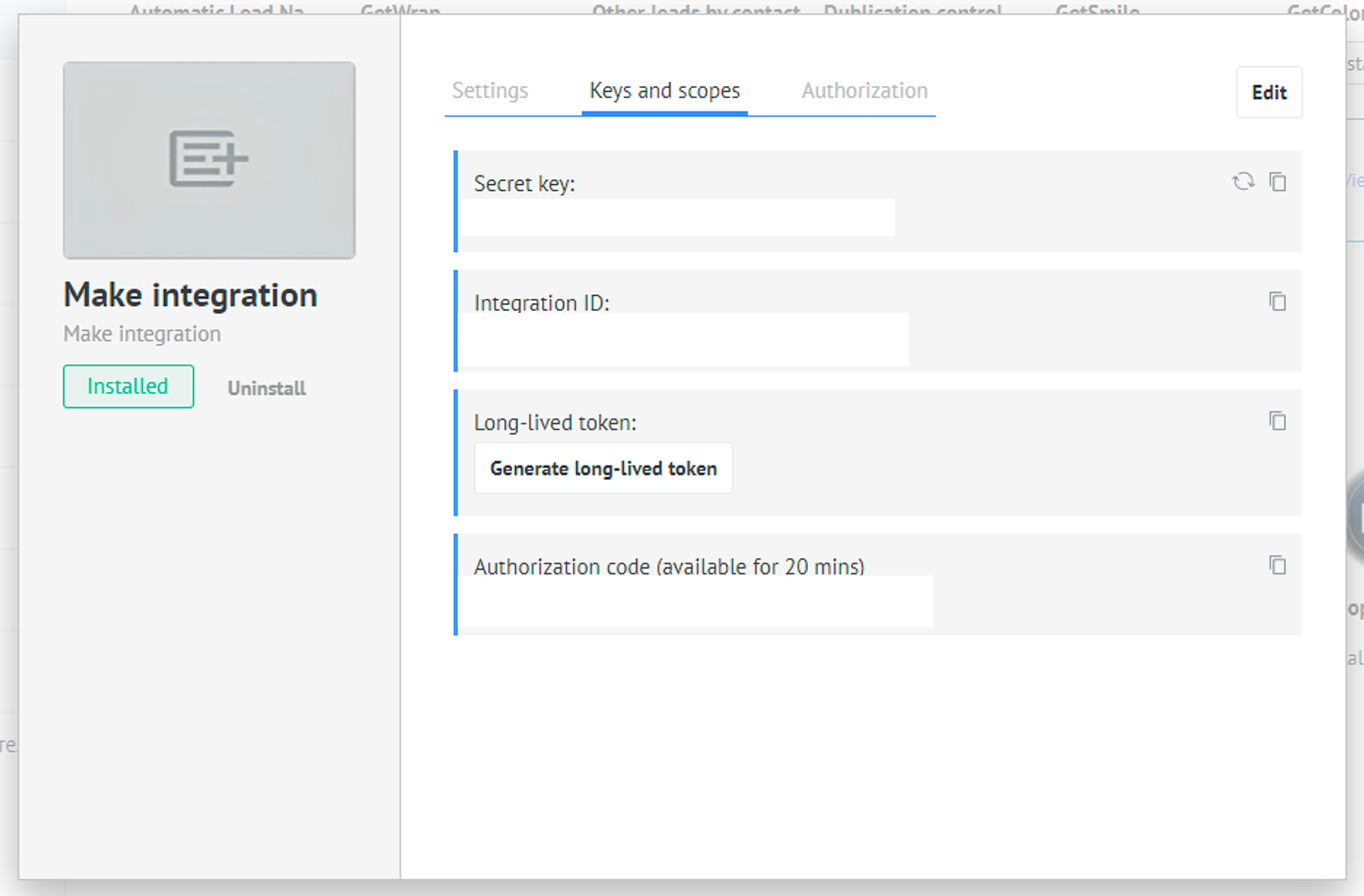
Task: Select the Keys and scopes tab
Action: point(665,90)
